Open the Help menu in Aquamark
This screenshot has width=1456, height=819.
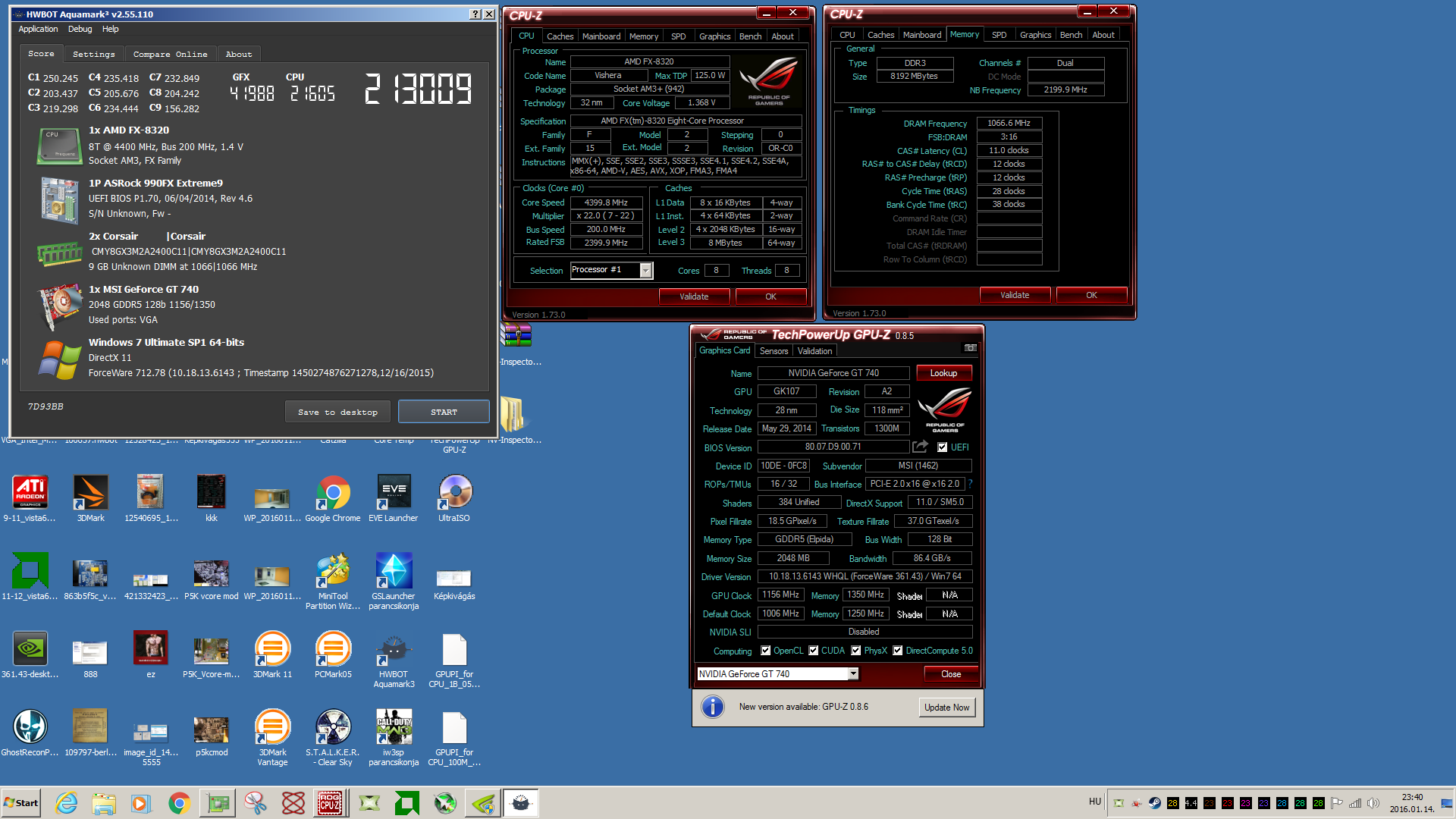[110, 29]
